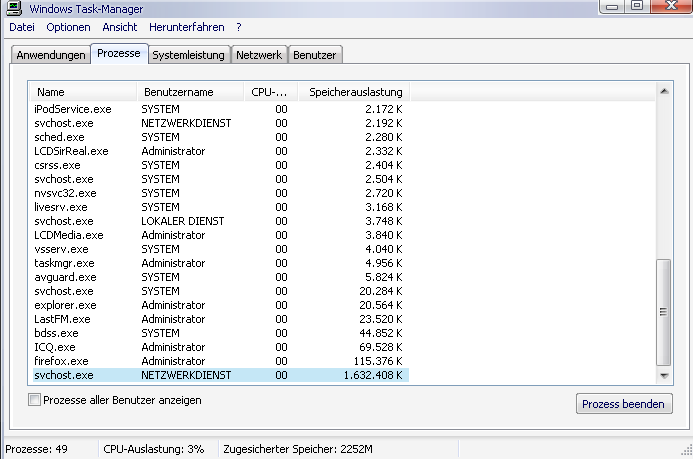Open the Optionen menu

pyautogui.click(x=68, y=27)
